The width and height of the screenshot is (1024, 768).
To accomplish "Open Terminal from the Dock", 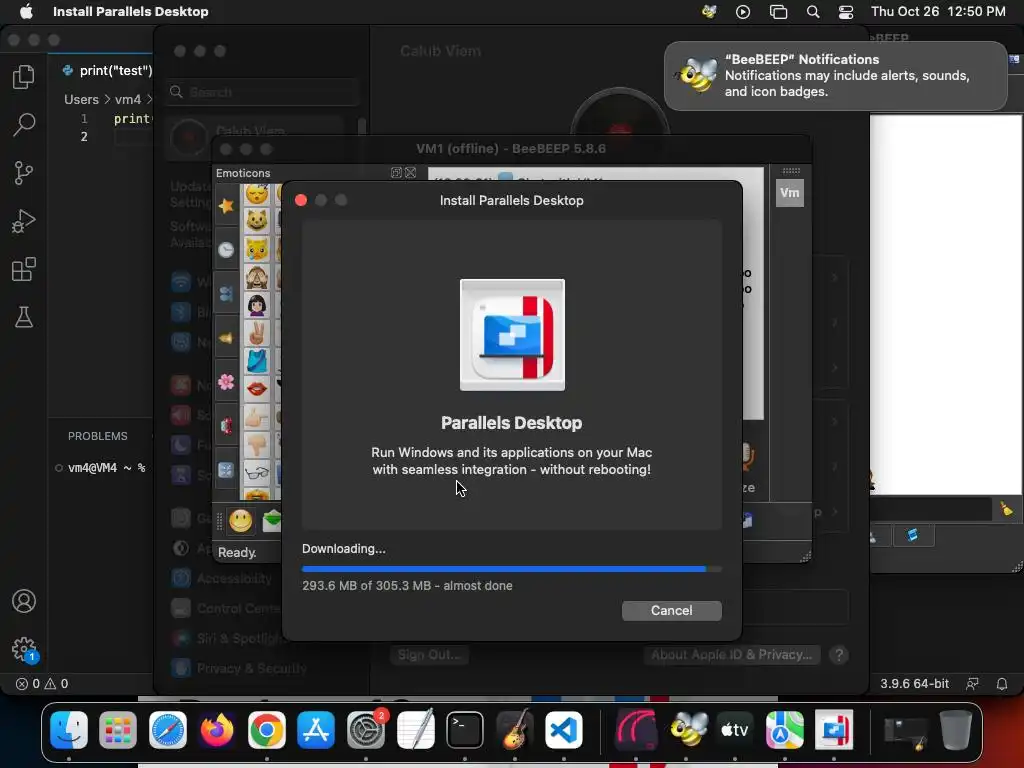I will [464, 729].
